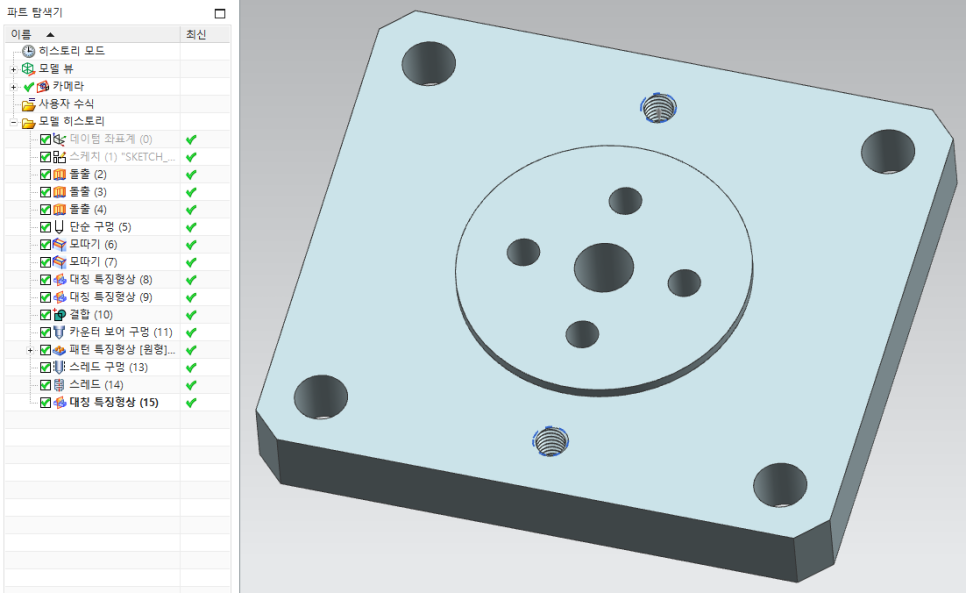
Task: Click the green status check for 대칭 특징형상 (15)
Action: point(191,403)
